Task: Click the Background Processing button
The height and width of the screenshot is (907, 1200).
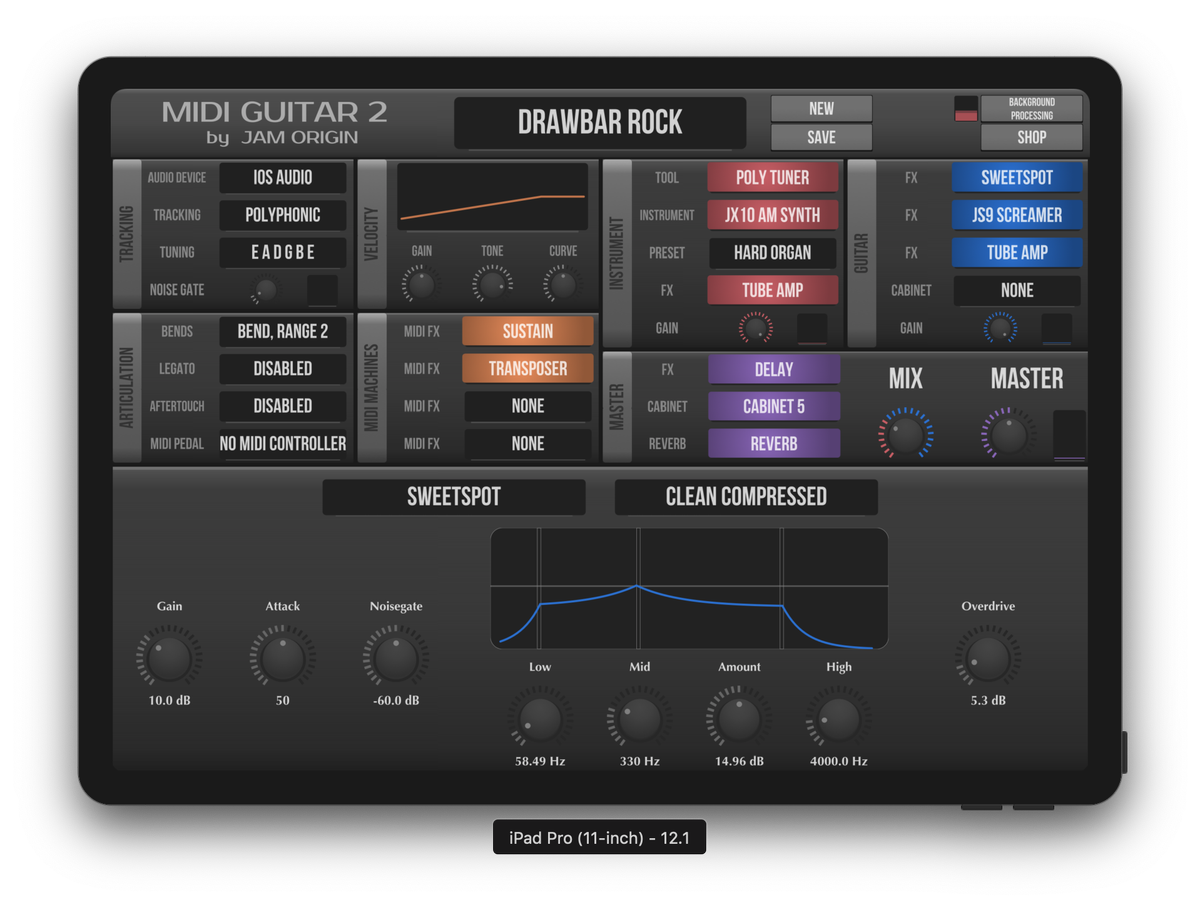Action: (1031, 108)
